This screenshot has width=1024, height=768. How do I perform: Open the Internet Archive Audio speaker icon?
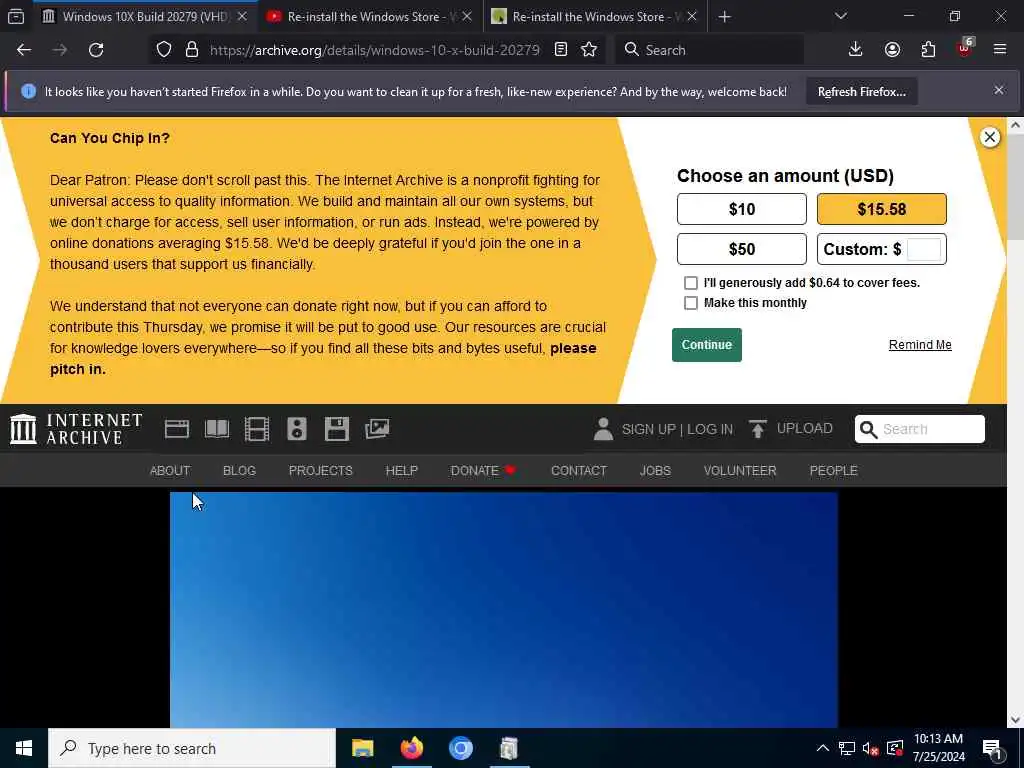[296, 429]
